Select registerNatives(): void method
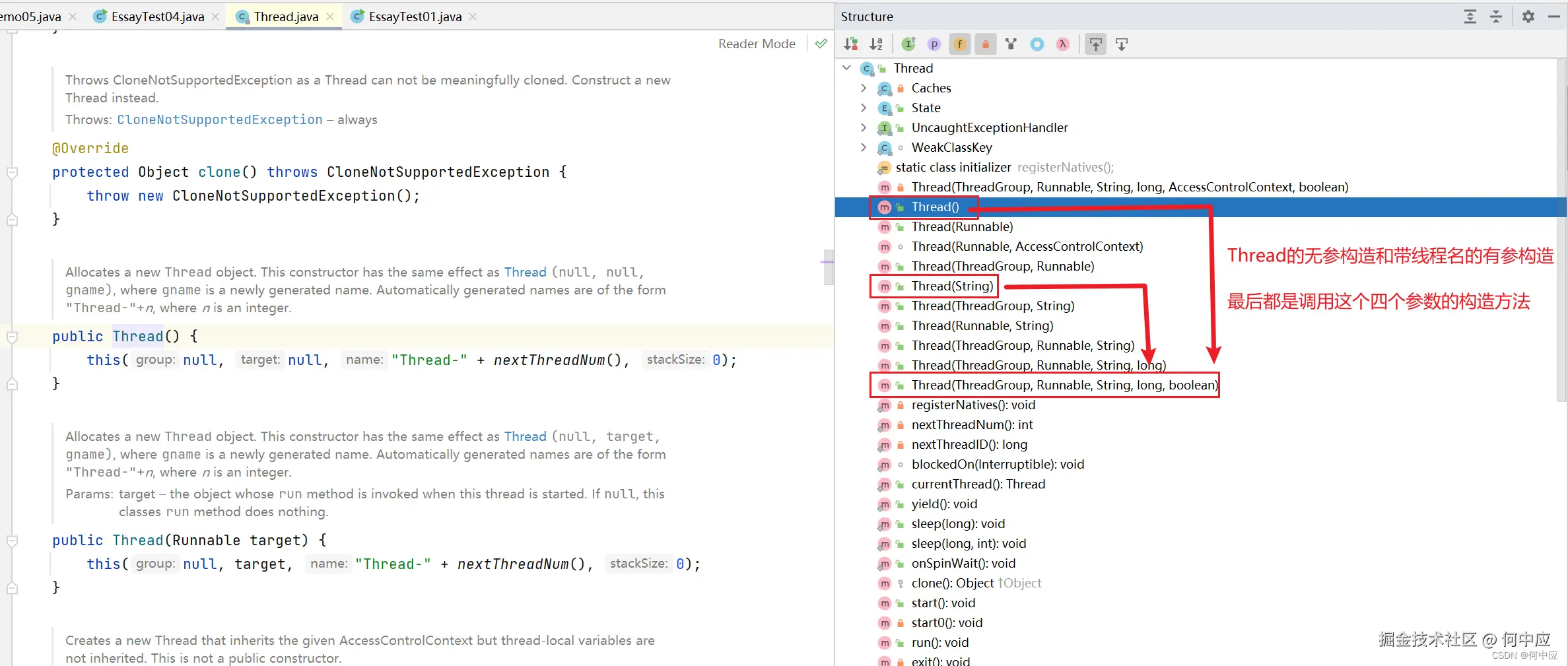This screenshot has height=666, width=1568. tap(973, 405)
